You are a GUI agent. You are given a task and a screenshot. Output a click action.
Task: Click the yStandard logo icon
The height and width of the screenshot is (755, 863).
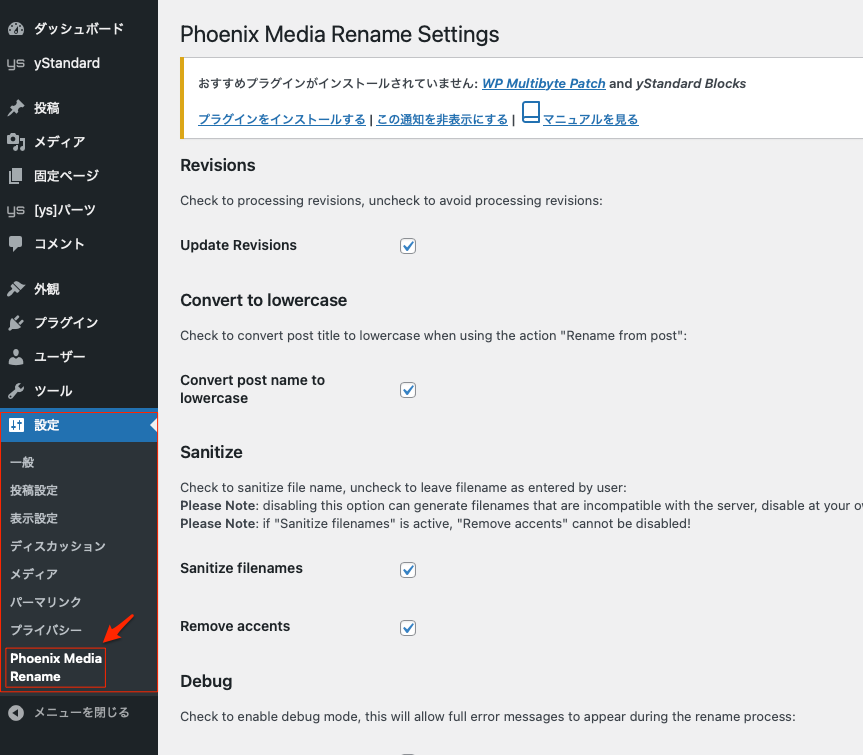16,63
